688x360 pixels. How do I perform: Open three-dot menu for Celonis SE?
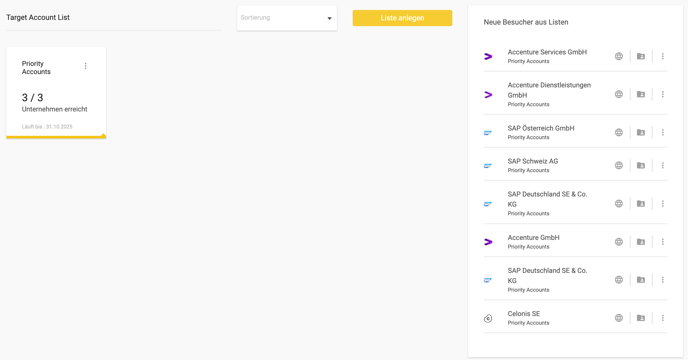tap(663, 318)
